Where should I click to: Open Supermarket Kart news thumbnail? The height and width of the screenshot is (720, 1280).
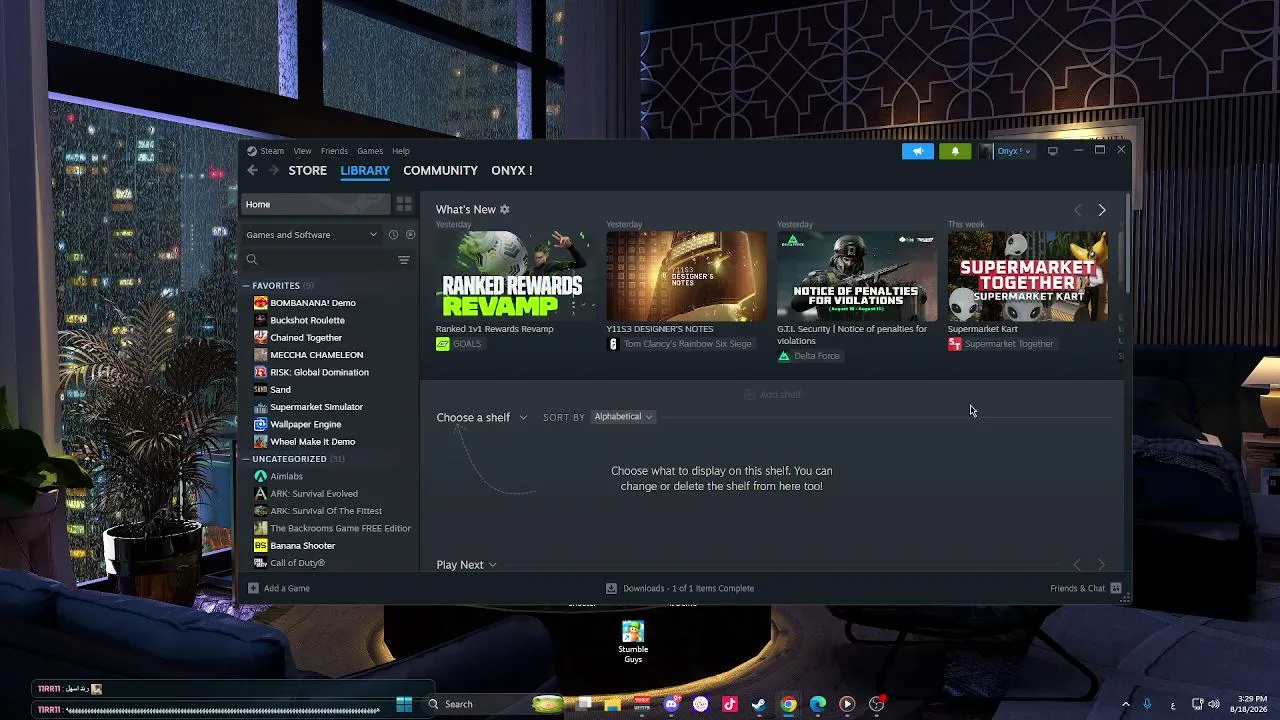point(1028,276)
